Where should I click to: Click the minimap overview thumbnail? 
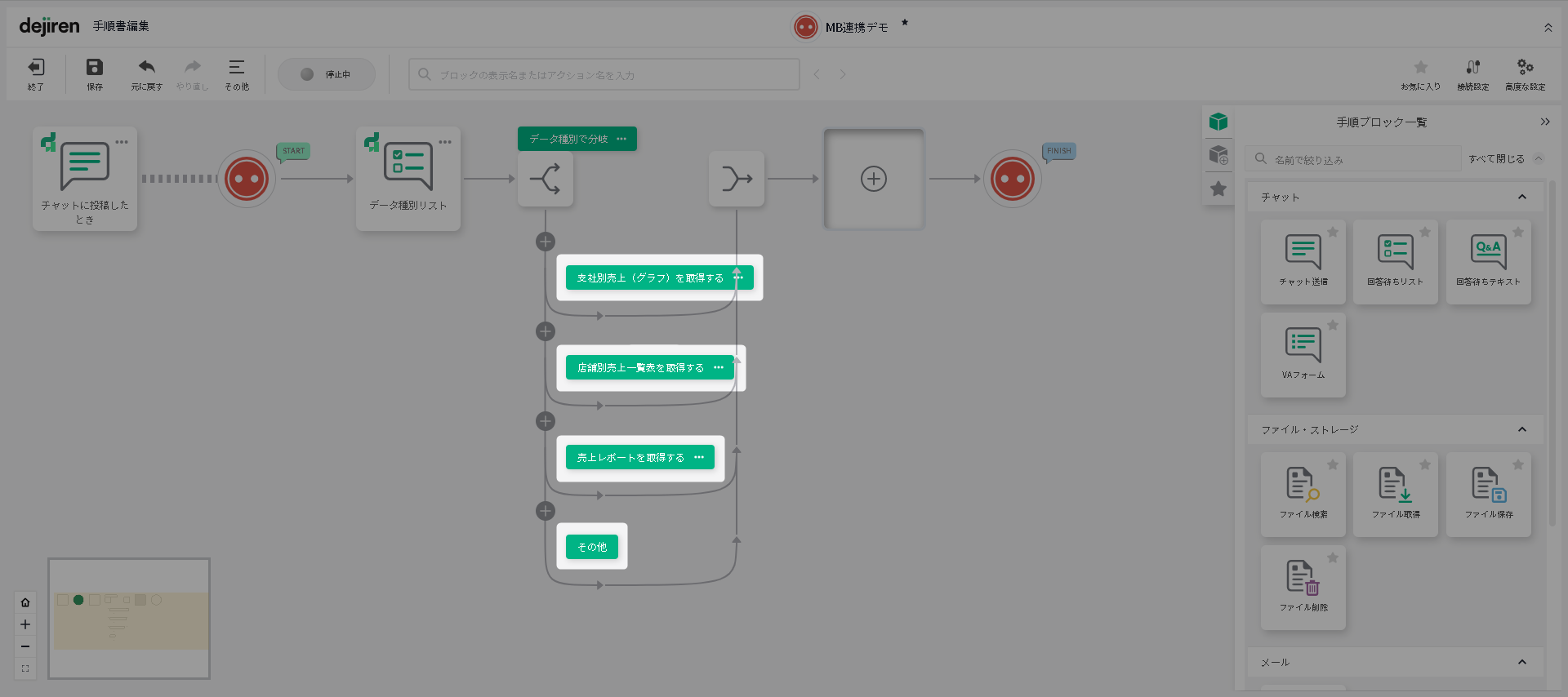click(x=129, y=619)
